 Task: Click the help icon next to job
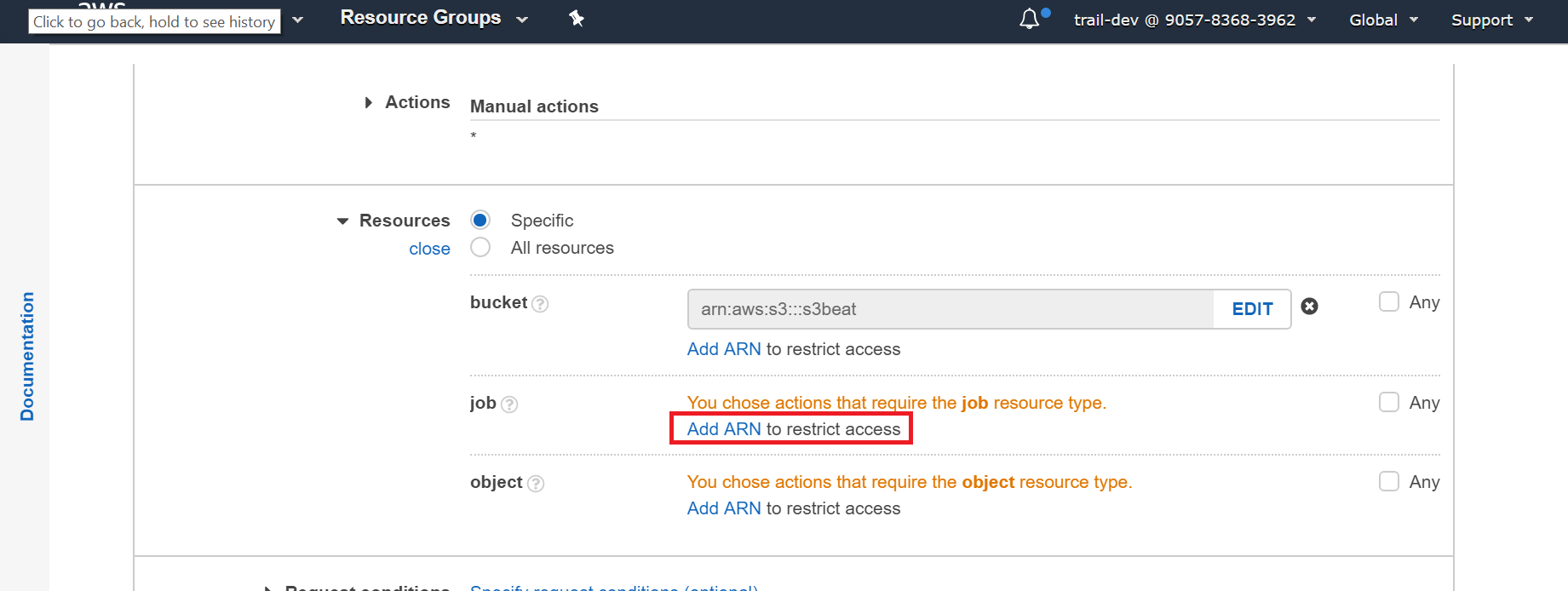(509, 405)
